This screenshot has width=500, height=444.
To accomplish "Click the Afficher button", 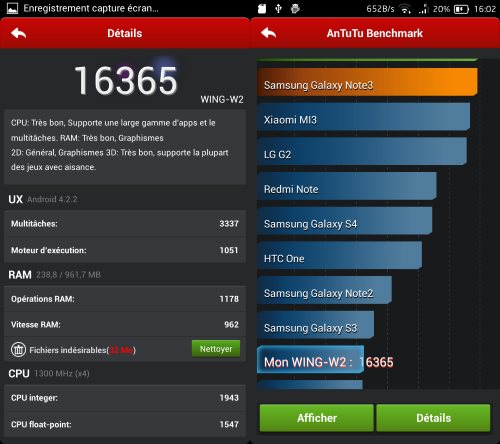I will [317, 418].
